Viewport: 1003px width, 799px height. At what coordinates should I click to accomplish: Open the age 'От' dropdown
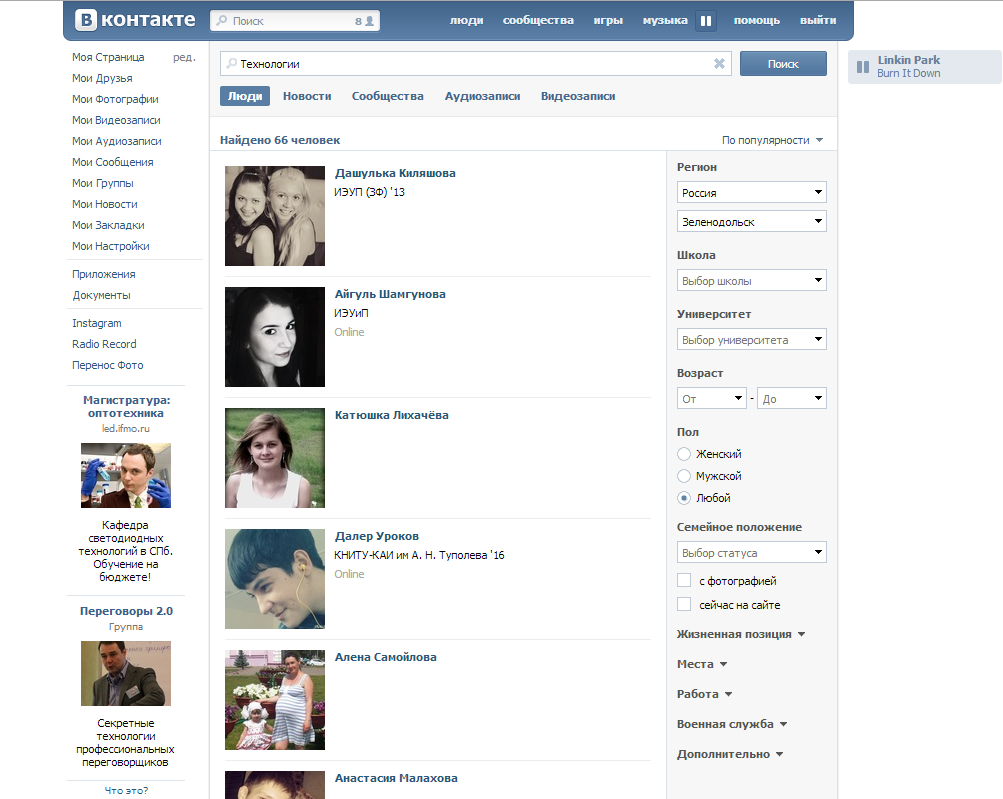711,398
